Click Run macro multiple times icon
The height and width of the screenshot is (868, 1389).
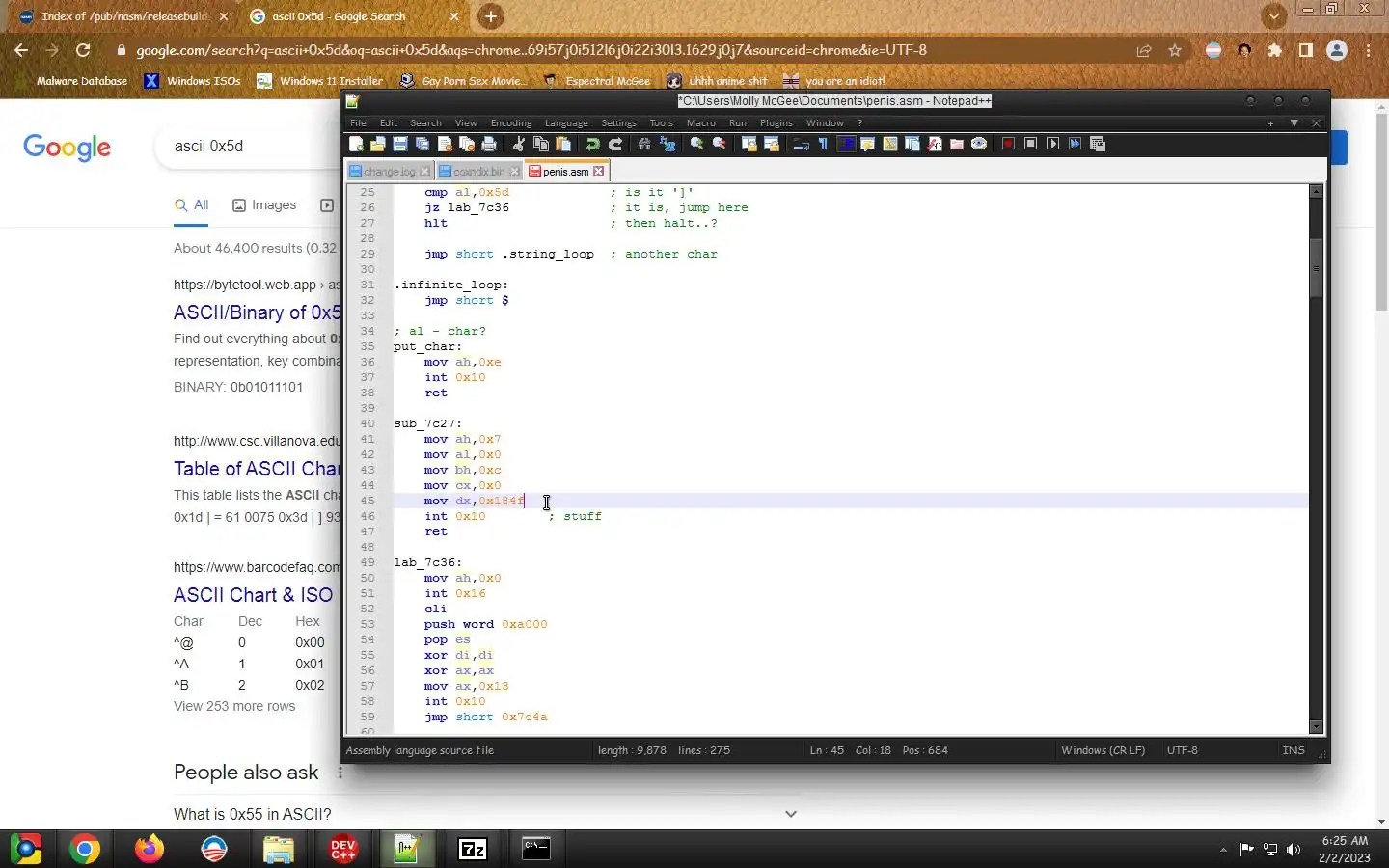1075,144
